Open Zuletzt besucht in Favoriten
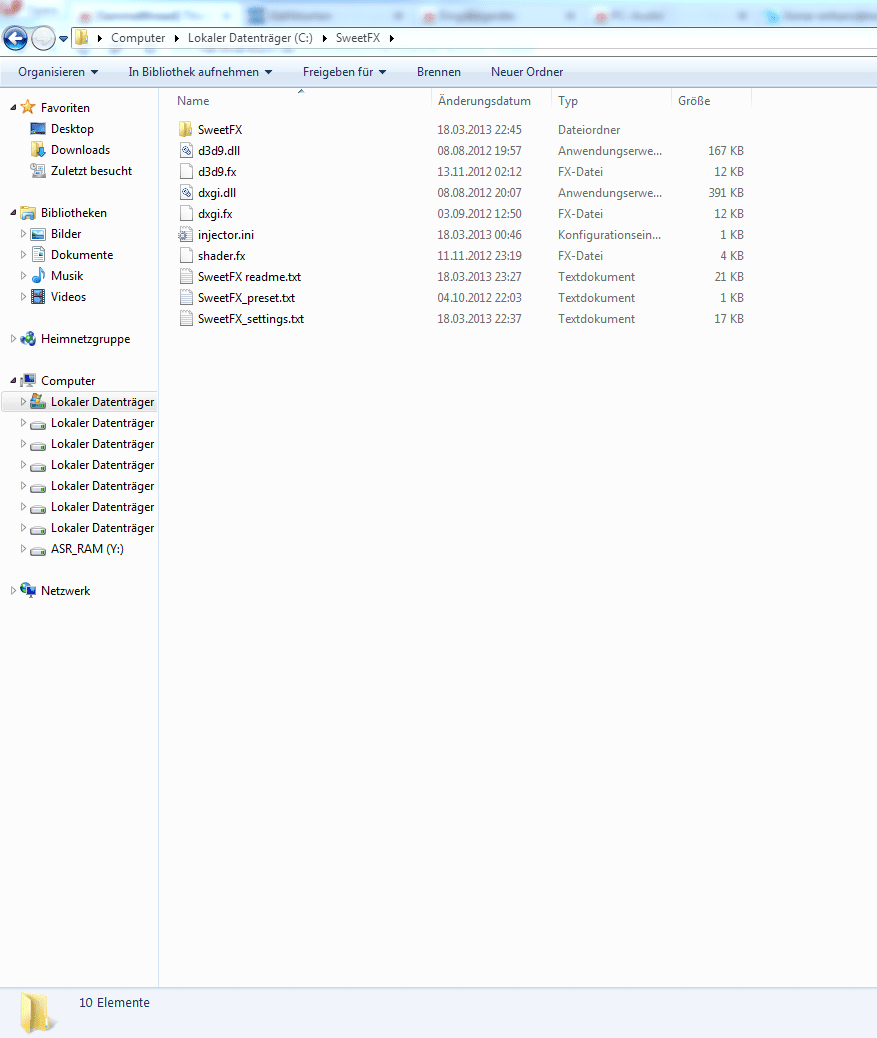The image size is (877, 1038). (x=91, y=171)
